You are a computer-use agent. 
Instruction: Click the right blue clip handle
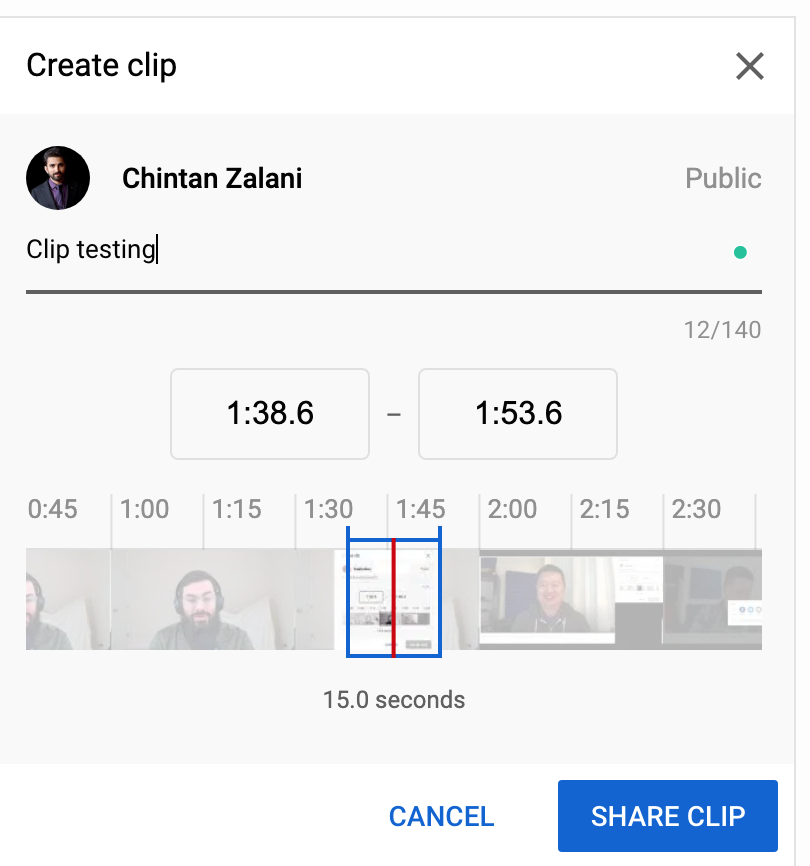pyautogui.click(x=440, y=598)
